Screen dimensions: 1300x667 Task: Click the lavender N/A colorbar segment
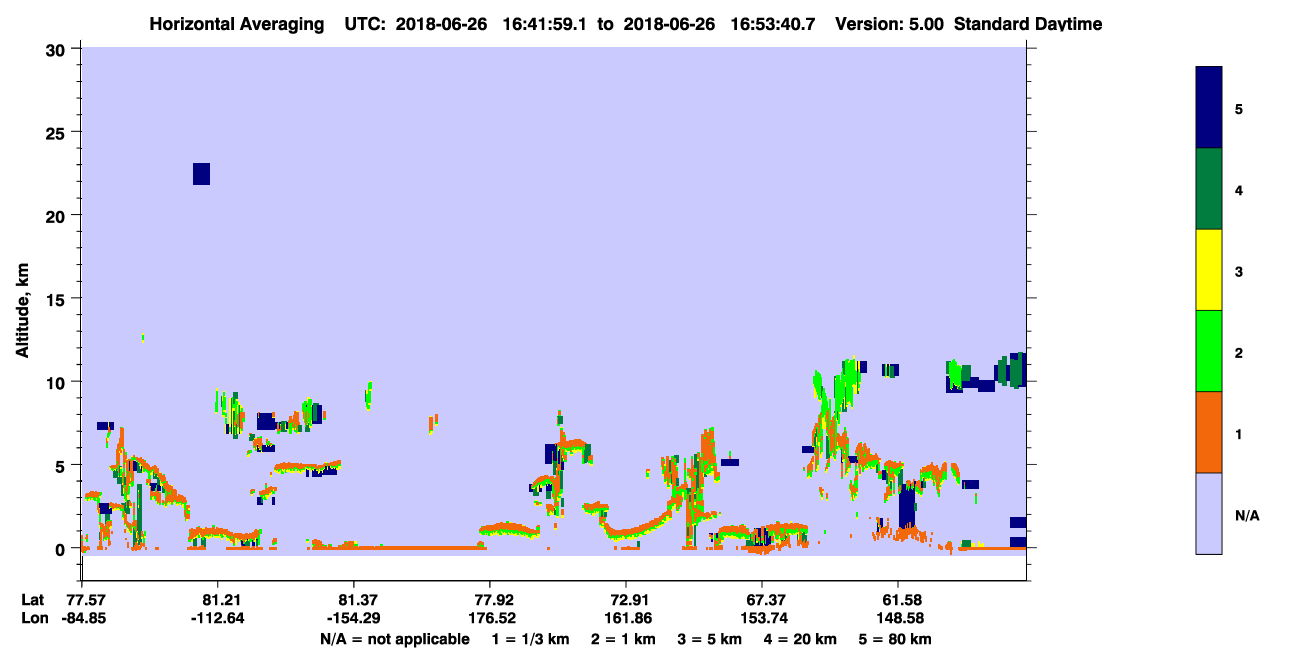tap(1209, 513)
